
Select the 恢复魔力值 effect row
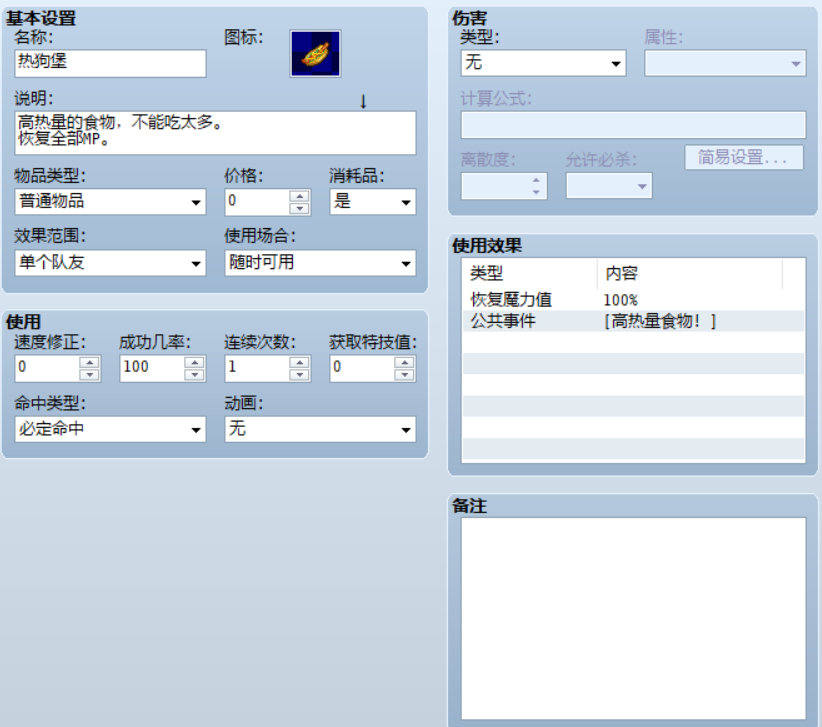pyautogui.click(x=633, y=300)
